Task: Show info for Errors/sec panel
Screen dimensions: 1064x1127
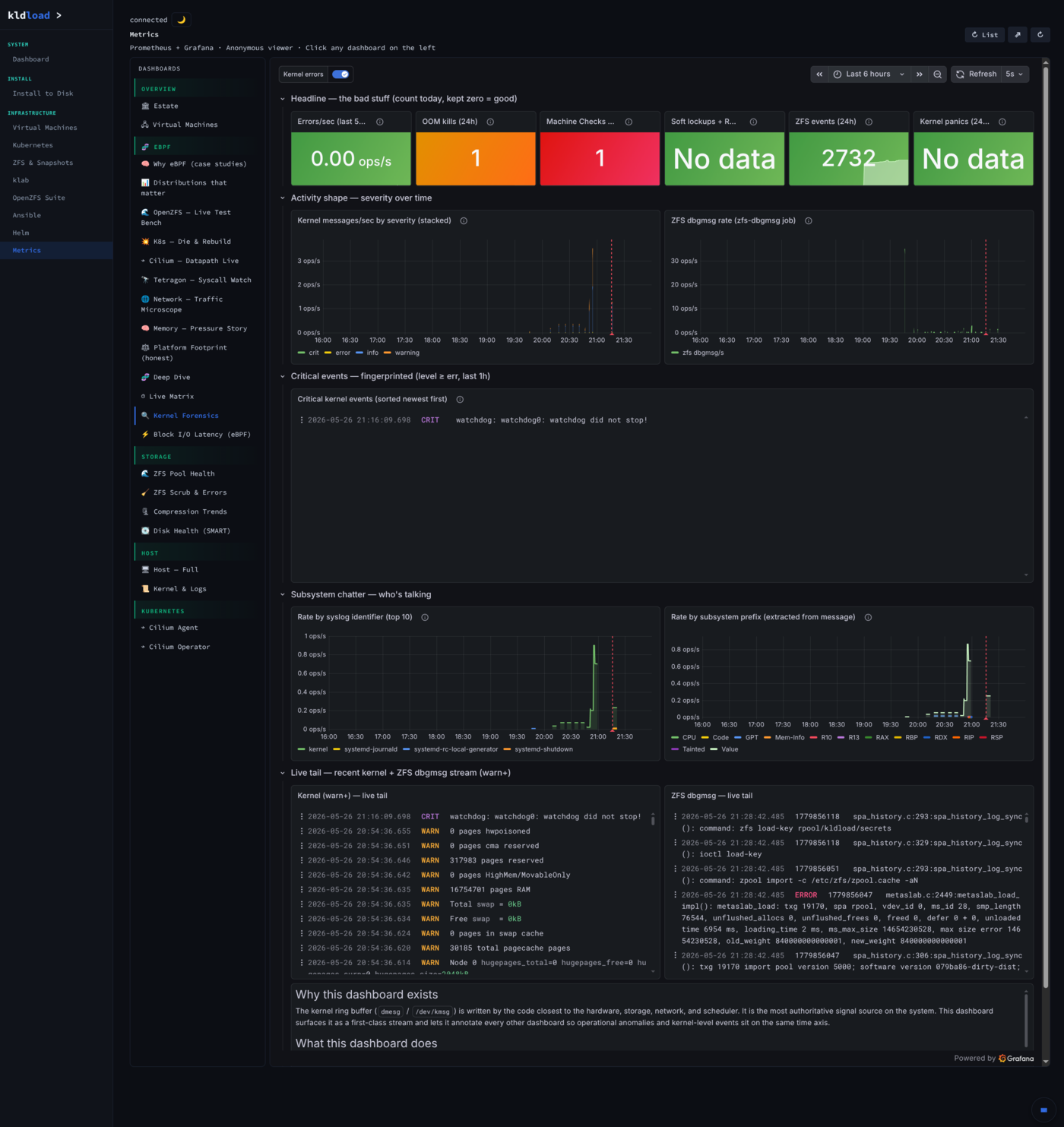Action: tap(380, 122)
